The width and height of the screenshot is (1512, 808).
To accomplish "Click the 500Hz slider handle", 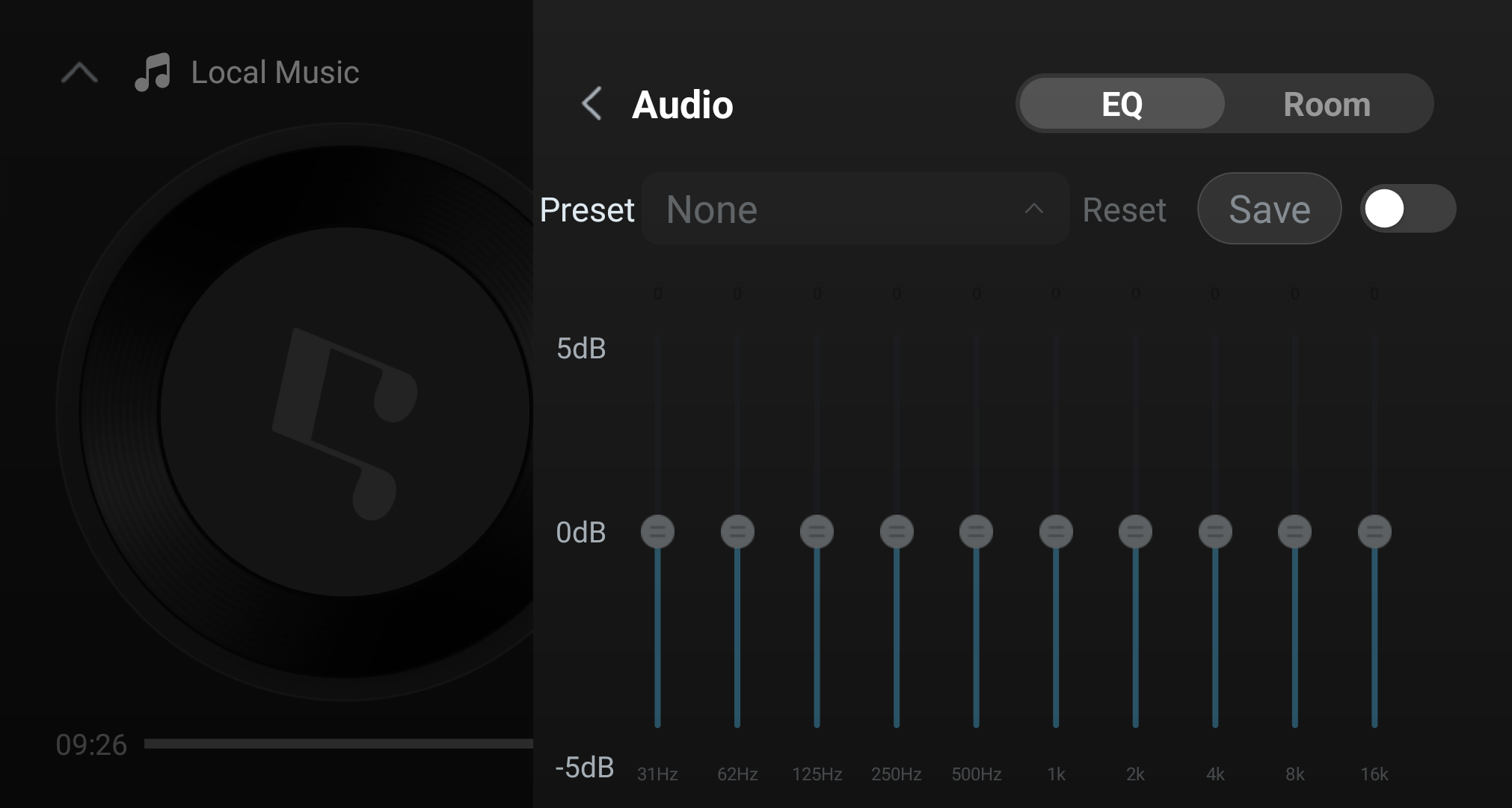I will pyautogui.click(x=977, y=531).
